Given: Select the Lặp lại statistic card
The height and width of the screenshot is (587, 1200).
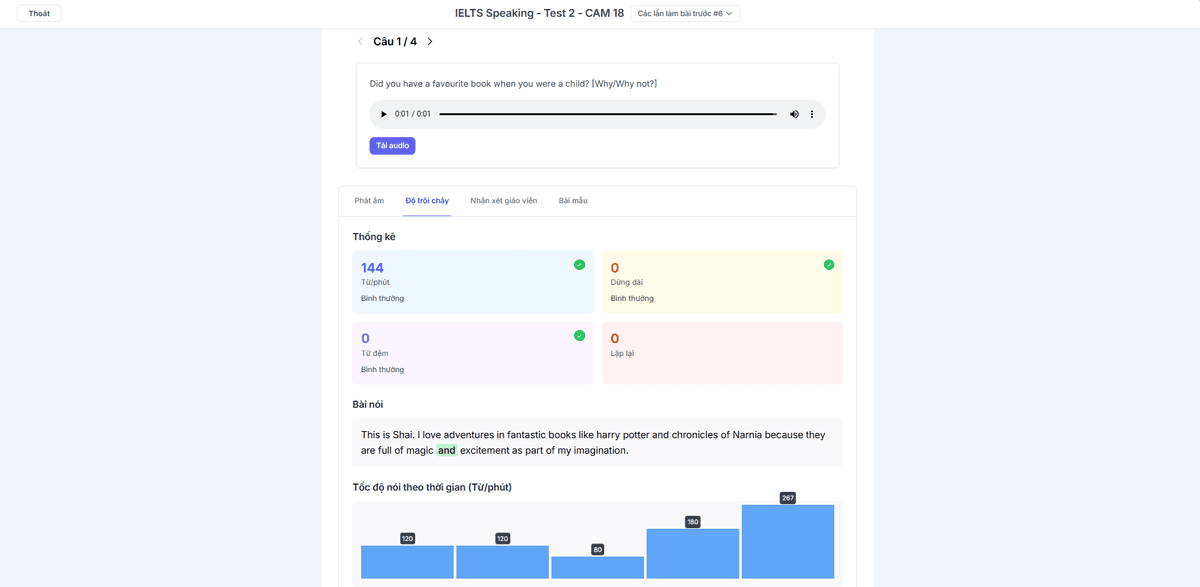Looking at the screenshot, I should coord(722,352).
